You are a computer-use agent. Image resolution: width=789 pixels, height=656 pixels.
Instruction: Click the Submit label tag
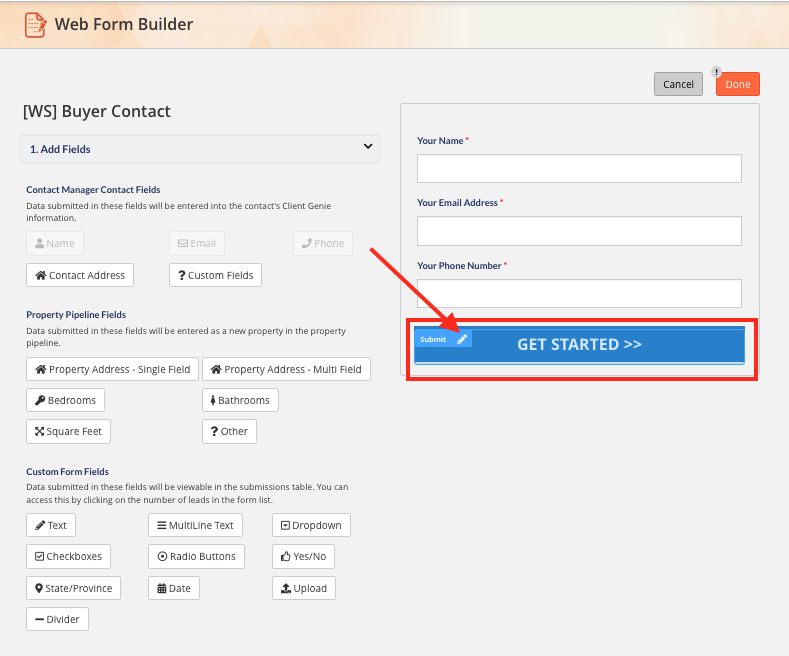click(x=433, y=339)
